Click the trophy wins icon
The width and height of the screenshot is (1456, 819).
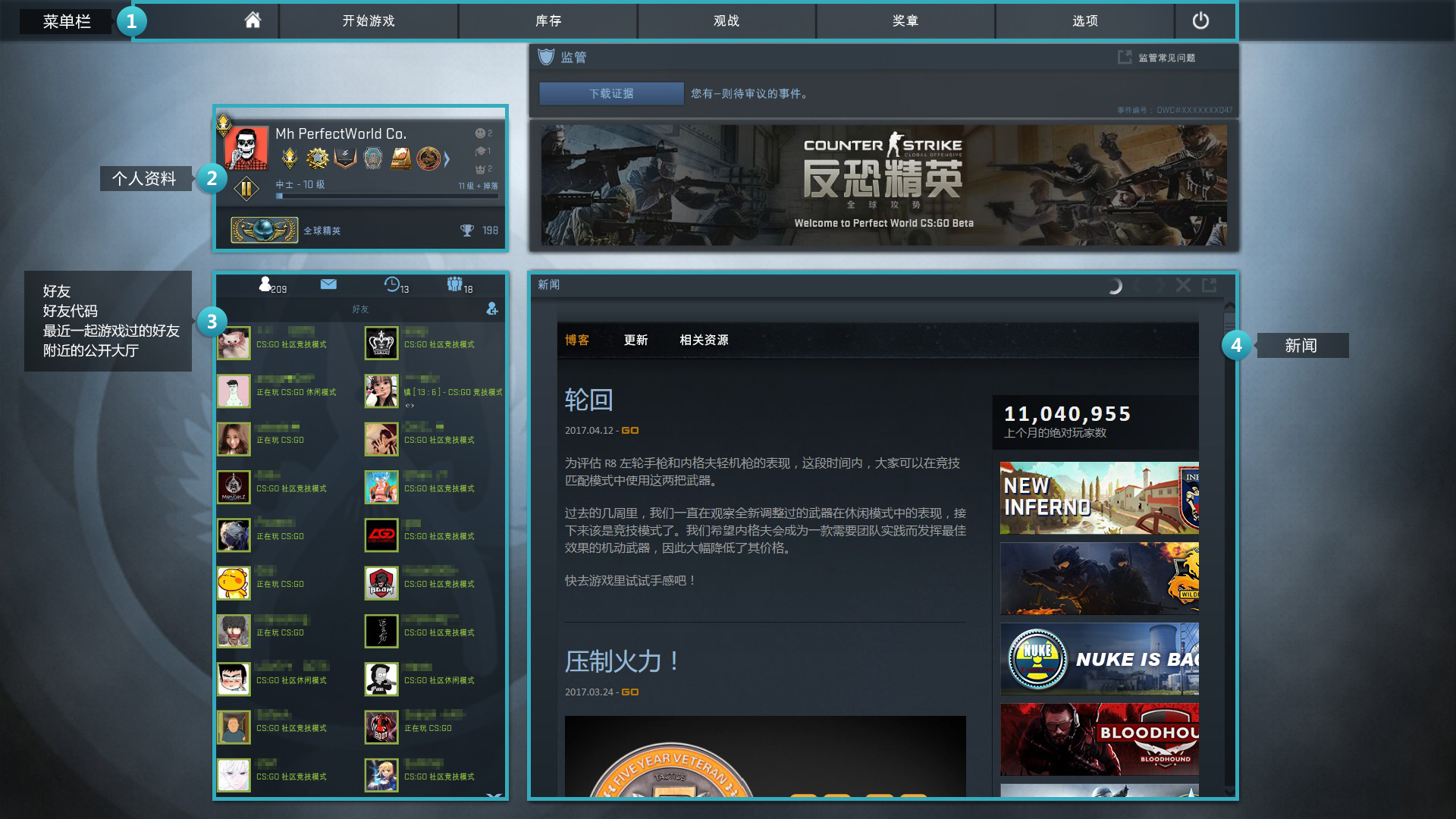467,231
